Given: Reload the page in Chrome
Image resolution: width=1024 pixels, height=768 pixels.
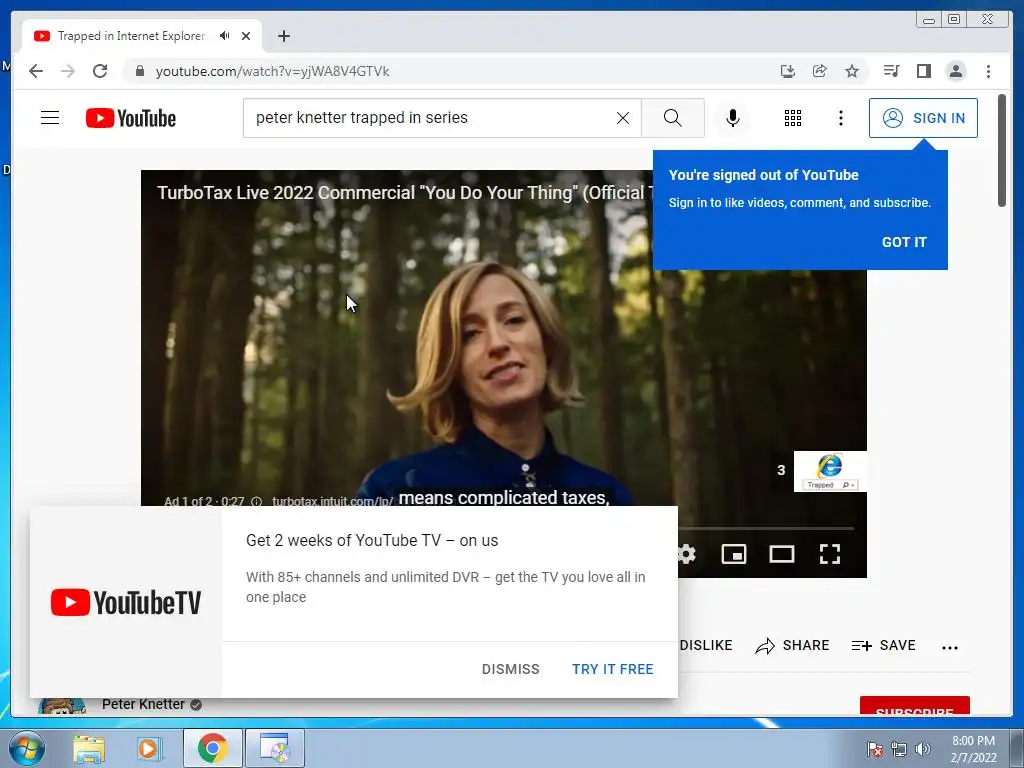Looking at the screenshot, I should (x=100, y=71).
